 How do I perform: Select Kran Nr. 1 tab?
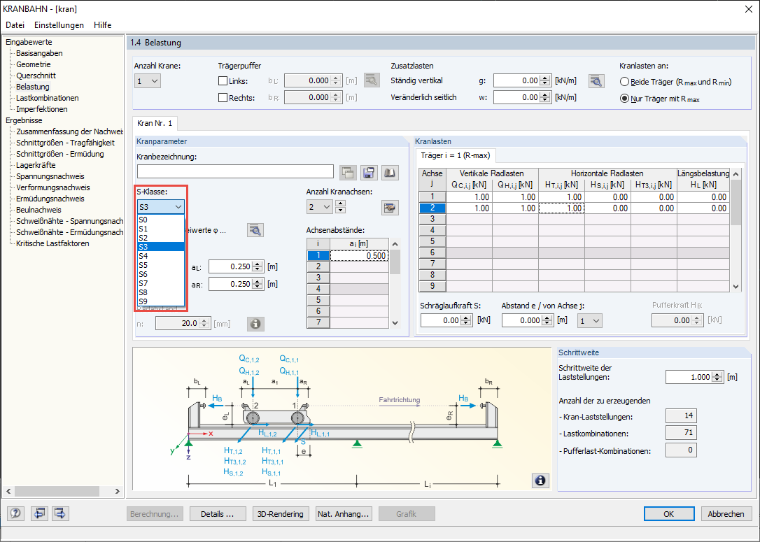click(155, 124)
